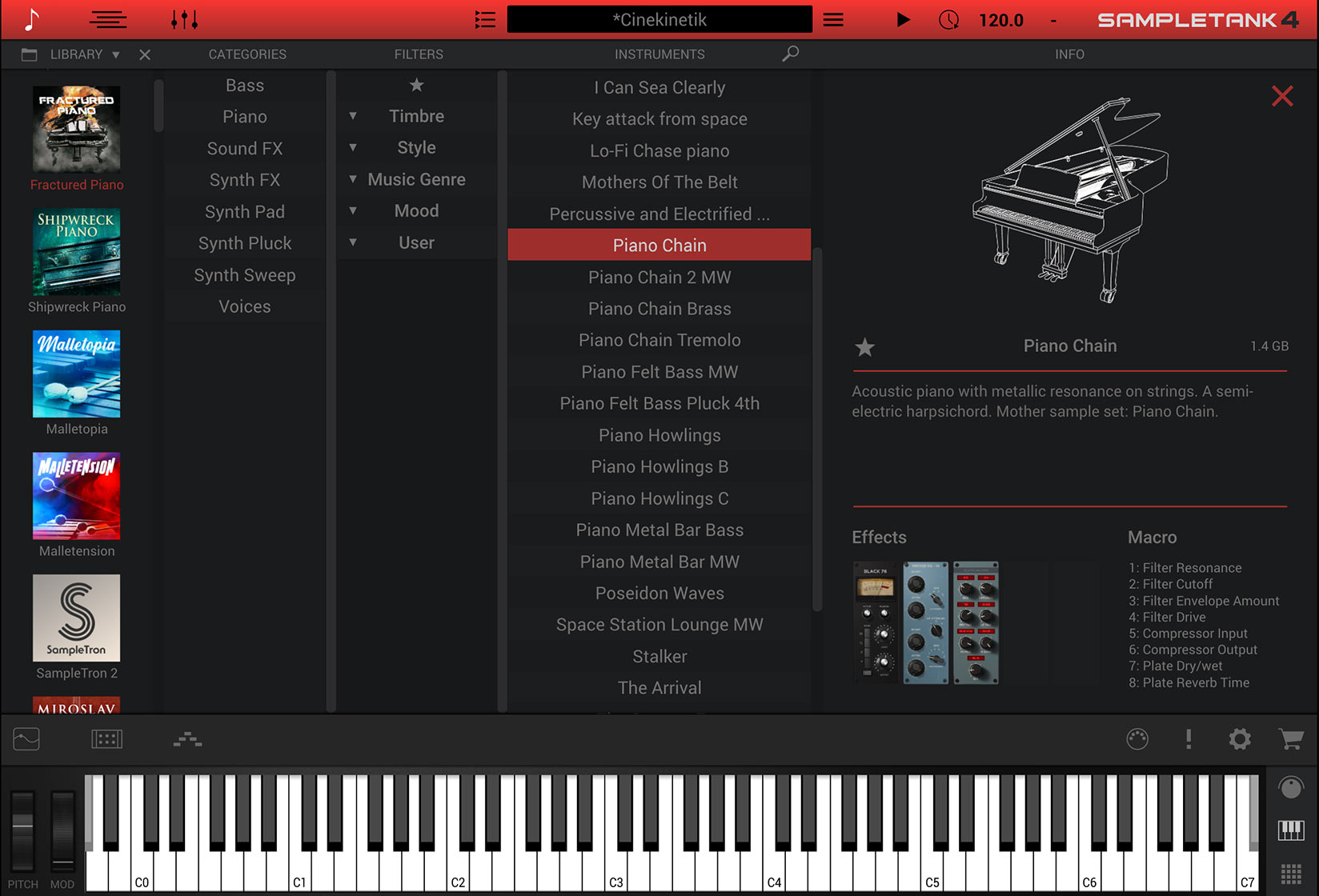Select the Synth Pad category
The height and width of the screenshot is (896, 1319).
click(x=245, y=211)
